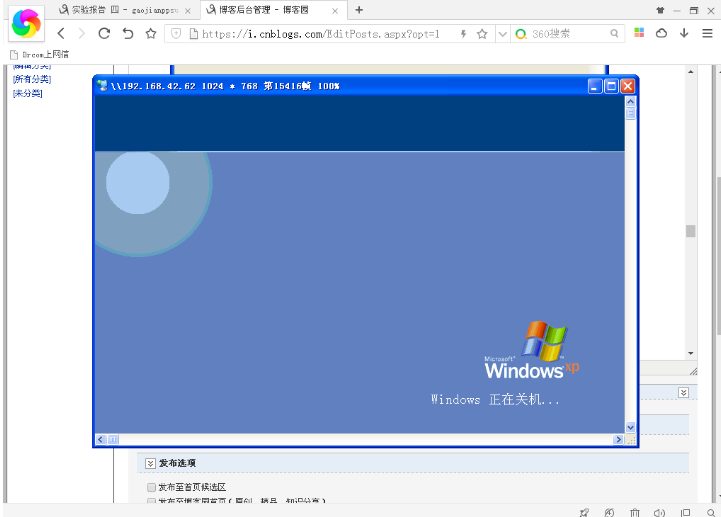Open the browser hamburger menu

click(707, 33)
